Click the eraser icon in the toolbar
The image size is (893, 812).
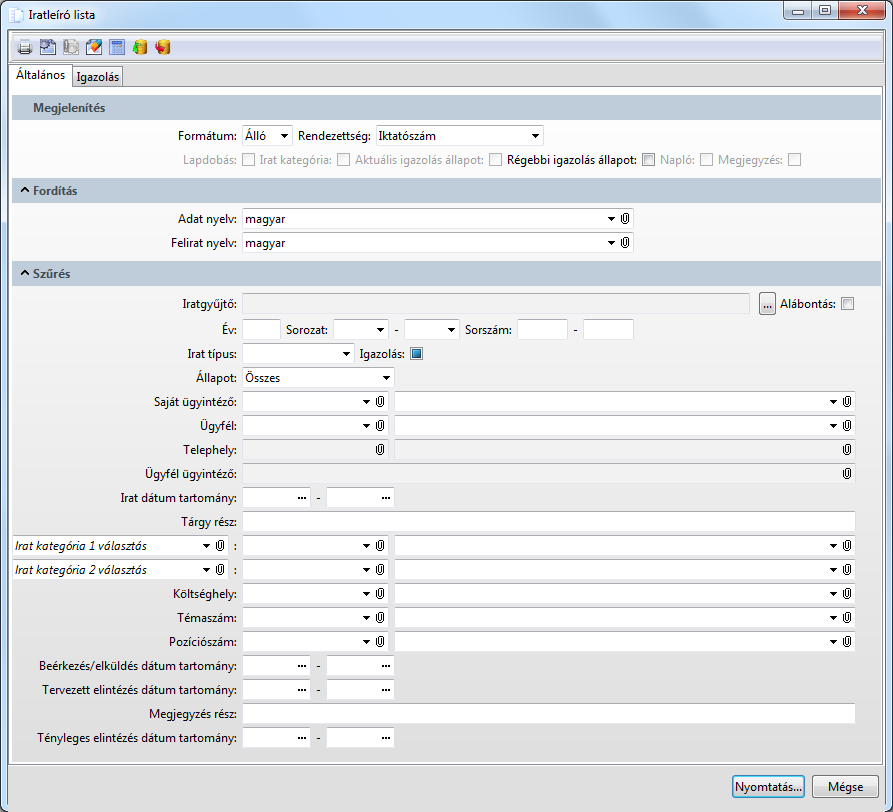click(x=94, y=47)
